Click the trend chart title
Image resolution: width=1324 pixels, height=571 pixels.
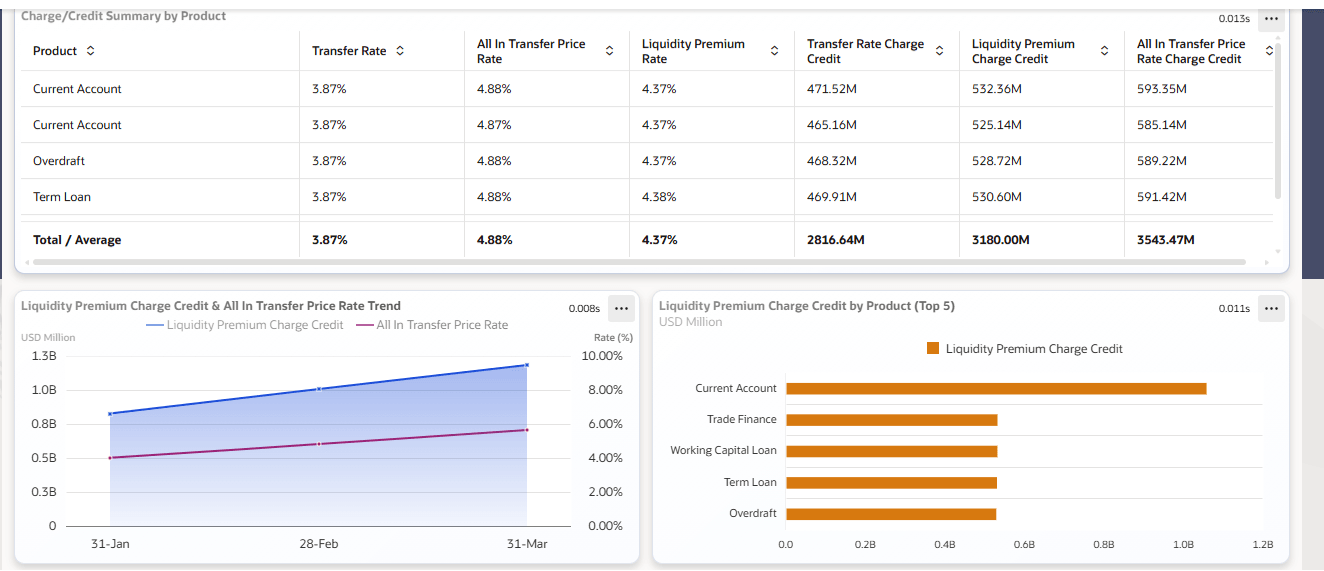pyautogui.click(x=211, y=306)
